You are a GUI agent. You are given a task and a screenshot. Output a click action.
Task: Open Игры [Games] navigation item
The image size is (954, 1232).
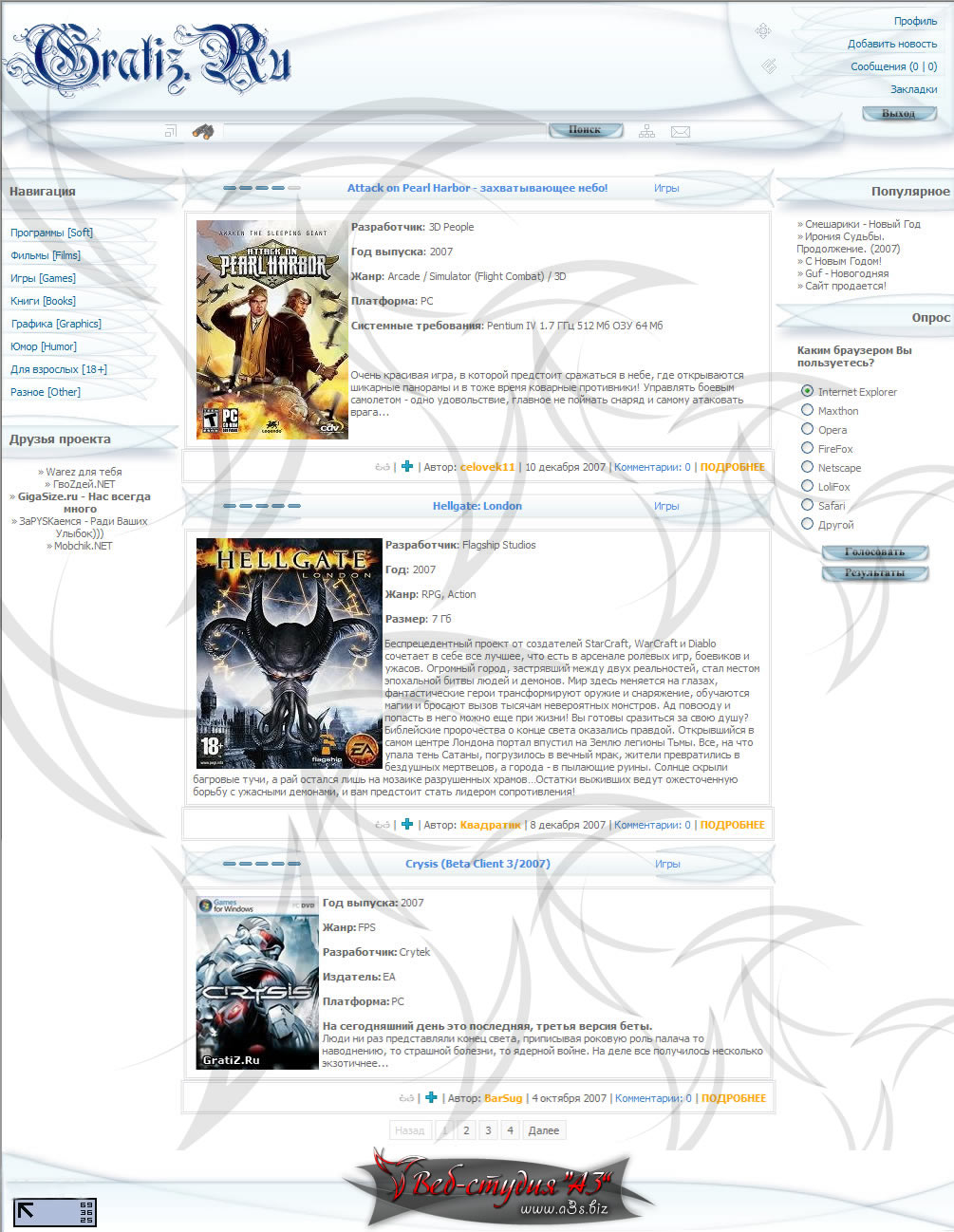[43, 278]
